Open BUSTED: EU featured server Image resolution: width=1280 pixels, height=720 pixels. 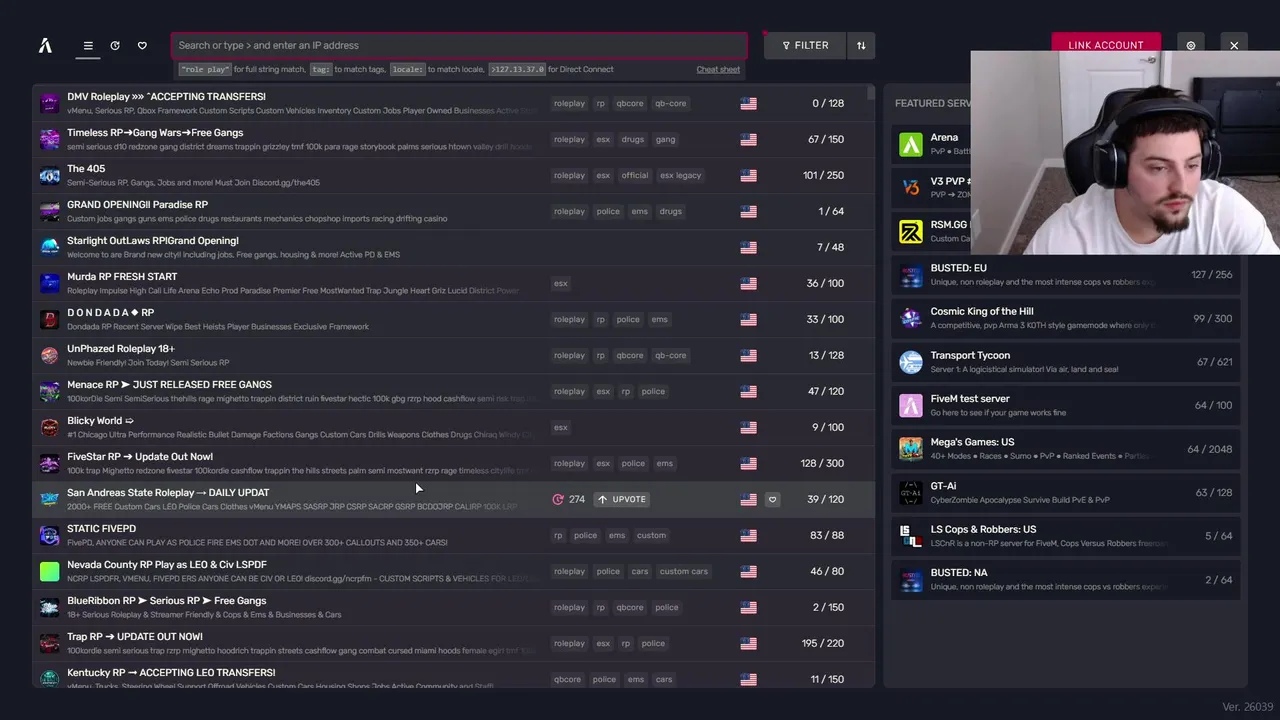tap(1066, 275)
